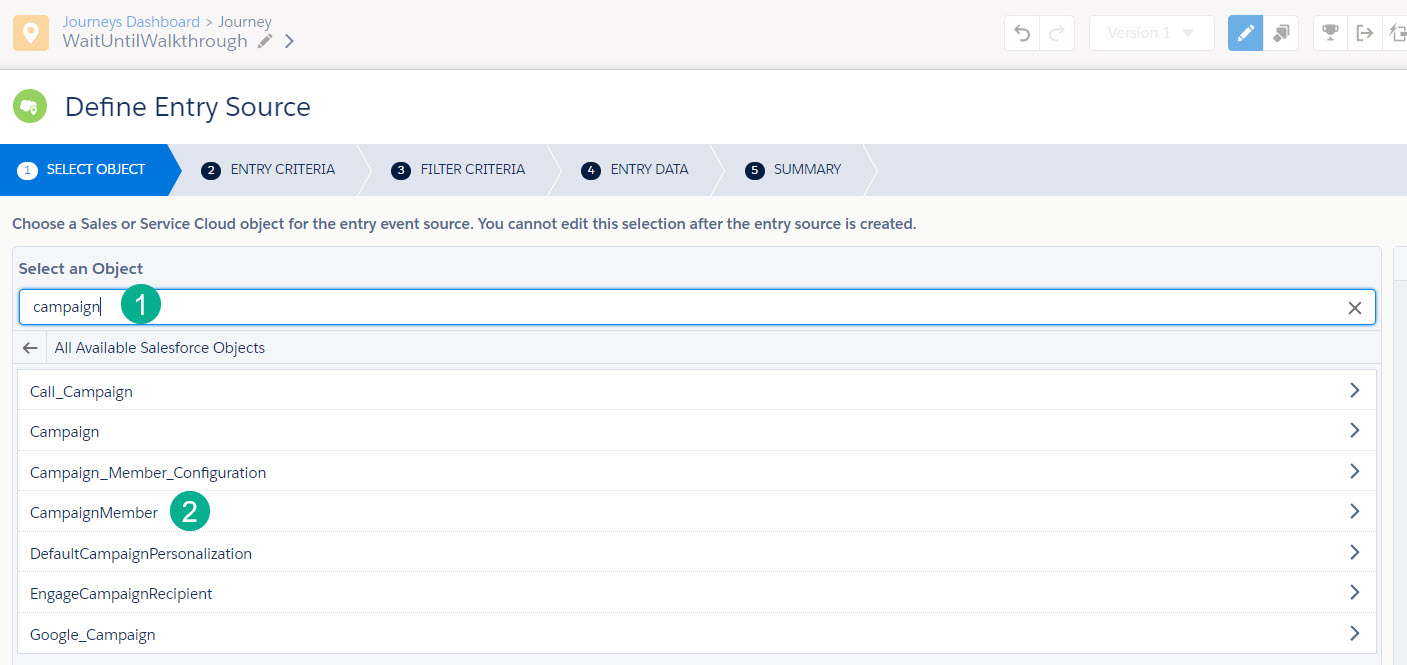Select the Campaign object from the list
Viewport: 1407px width, 665px height.
click(x=64, y=431)
